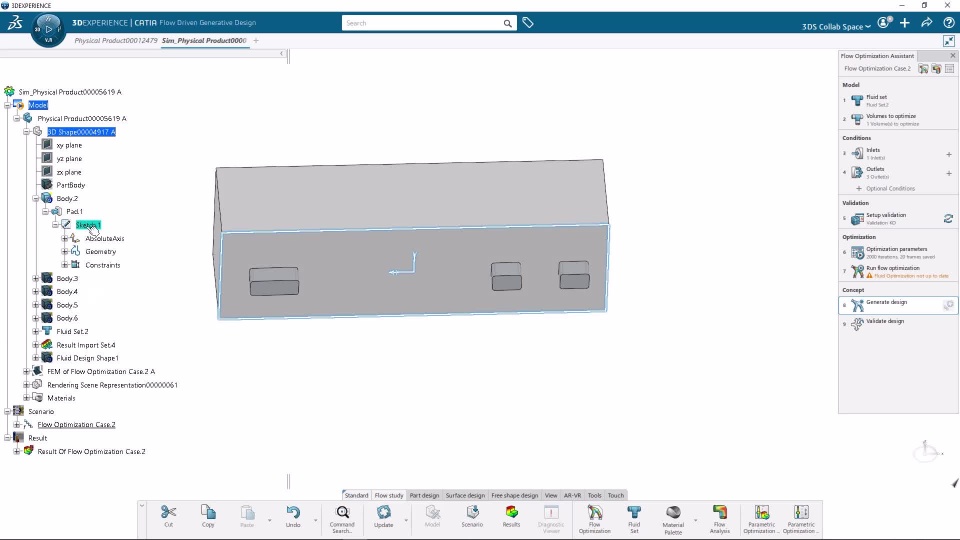Click the Update icon
This screenshot has width=960, height=540.
(x=384, y=512)
